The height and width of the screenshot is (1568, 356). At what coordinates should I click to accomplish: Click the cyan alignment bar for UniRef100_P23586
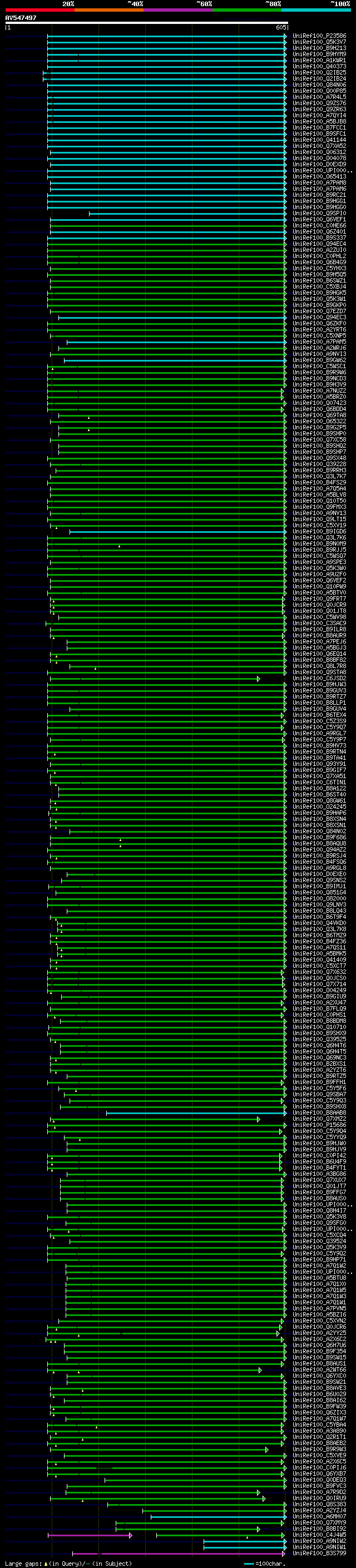coord(166,36)
